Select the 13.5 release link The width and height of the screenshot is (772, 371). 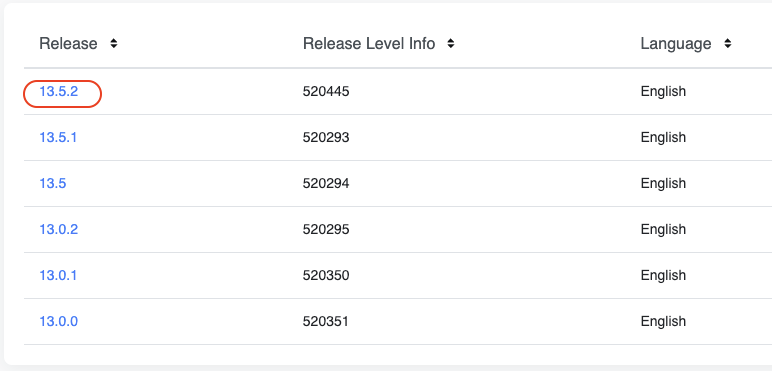click(x=53, y=184)
